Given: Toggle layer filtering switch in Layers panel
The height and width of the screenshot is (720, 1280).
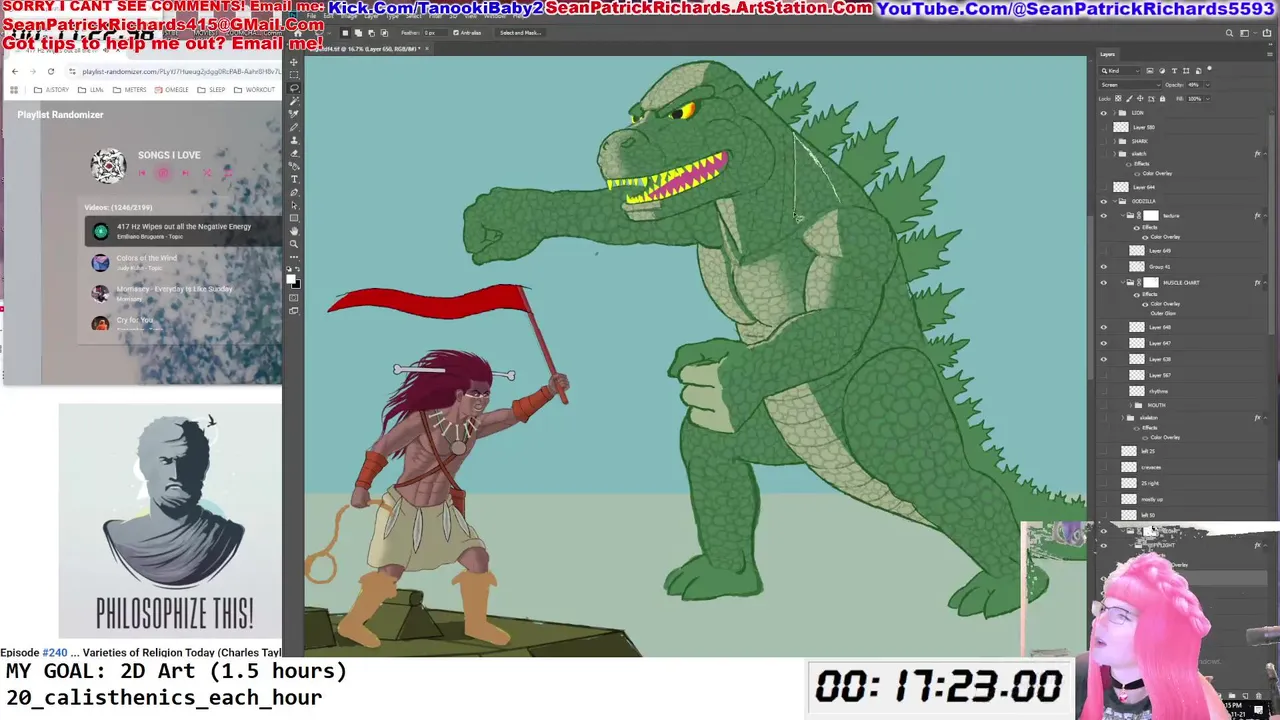Looking at the screenshot, I should [x=1209, y=68].
